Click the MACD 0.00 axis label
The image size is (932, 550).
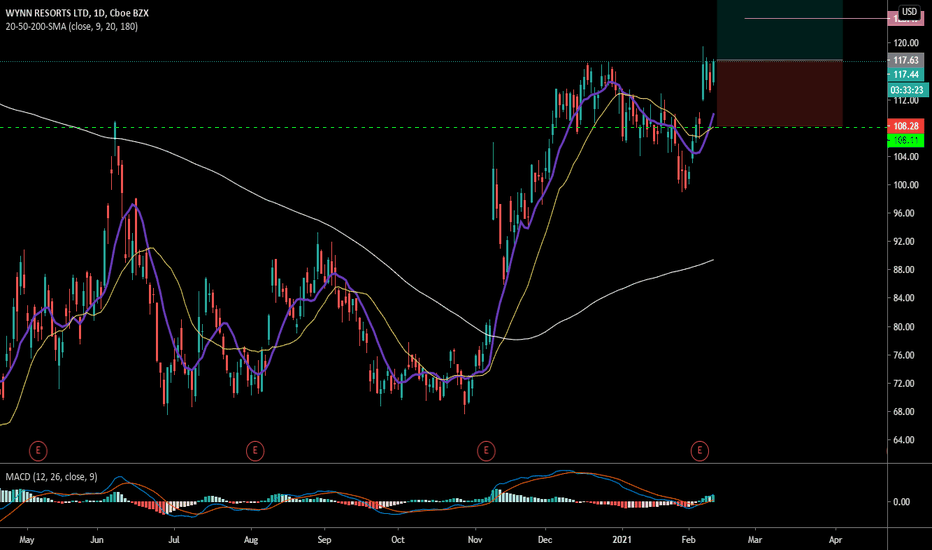[902, 502]
